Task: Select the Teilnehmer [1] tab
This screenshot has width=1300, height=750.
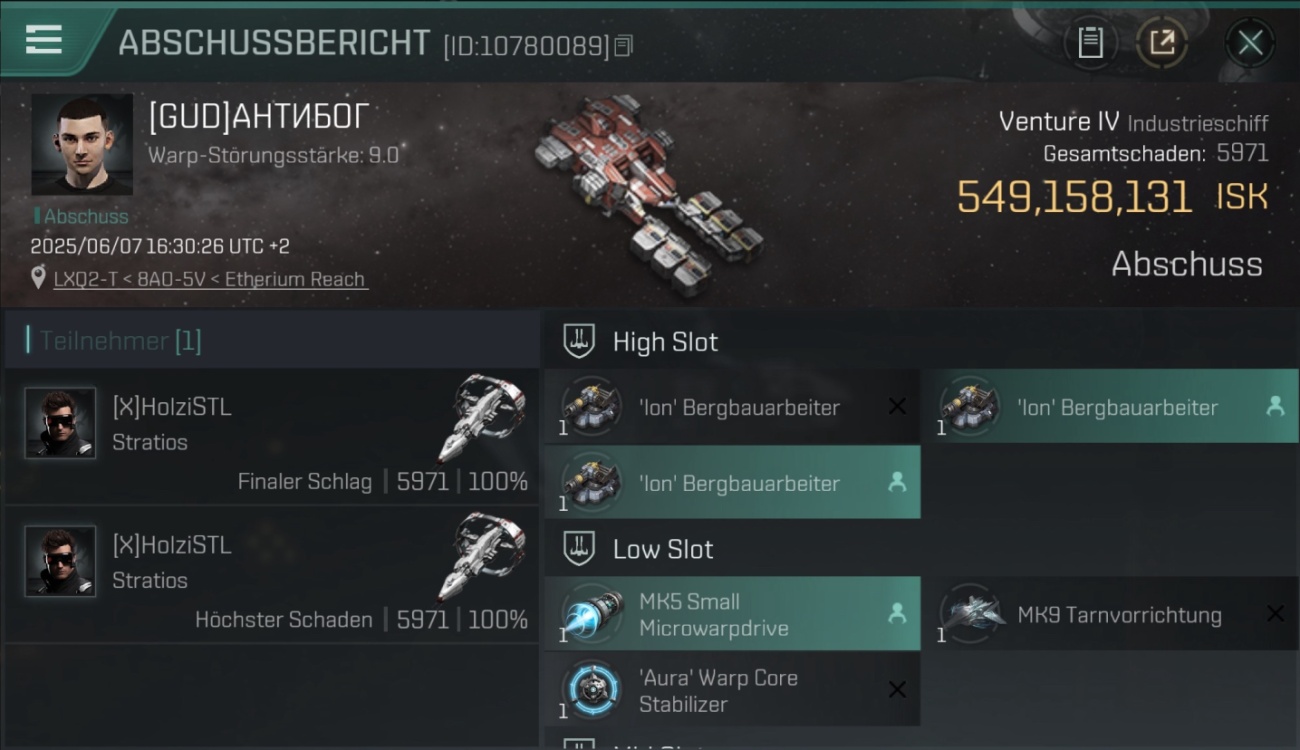Action: click(272, 341)
